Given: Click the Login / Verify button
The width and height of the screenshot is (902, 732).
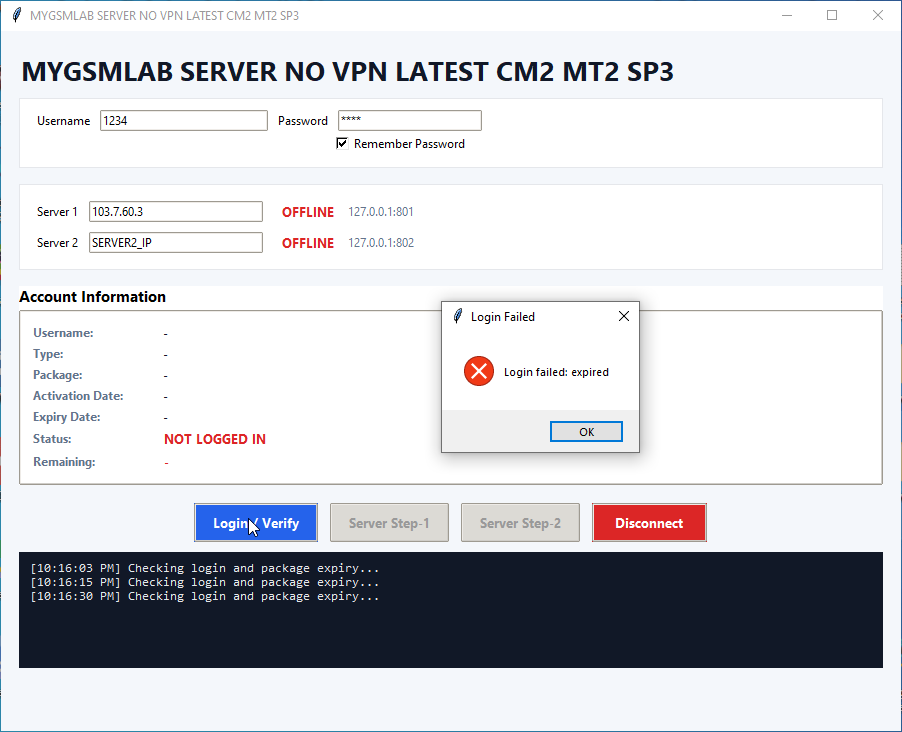Looking at the screenshot, I should [256, 523].
